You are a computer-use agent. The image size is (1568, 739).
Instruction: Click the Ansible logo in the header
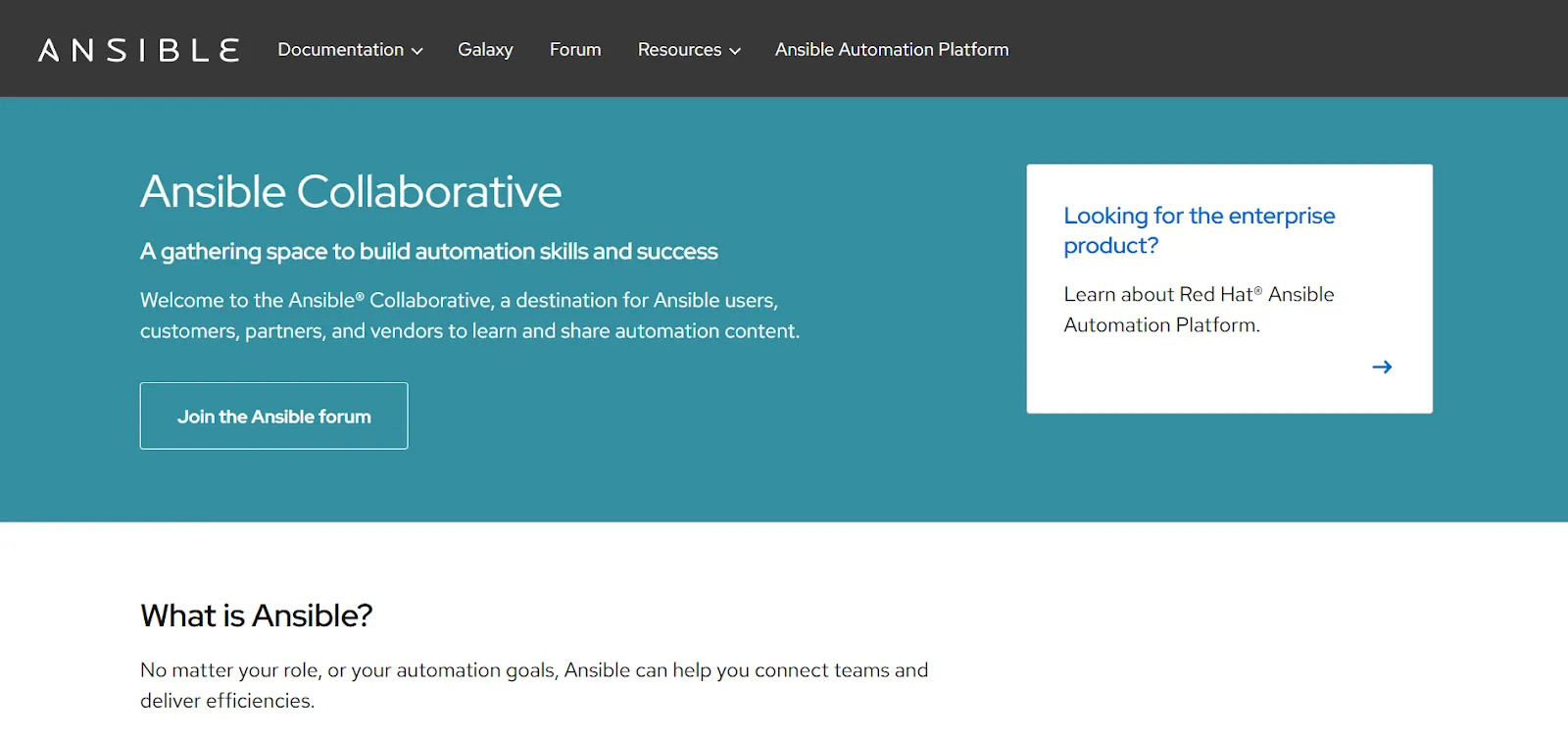click(x=138, y=50)
